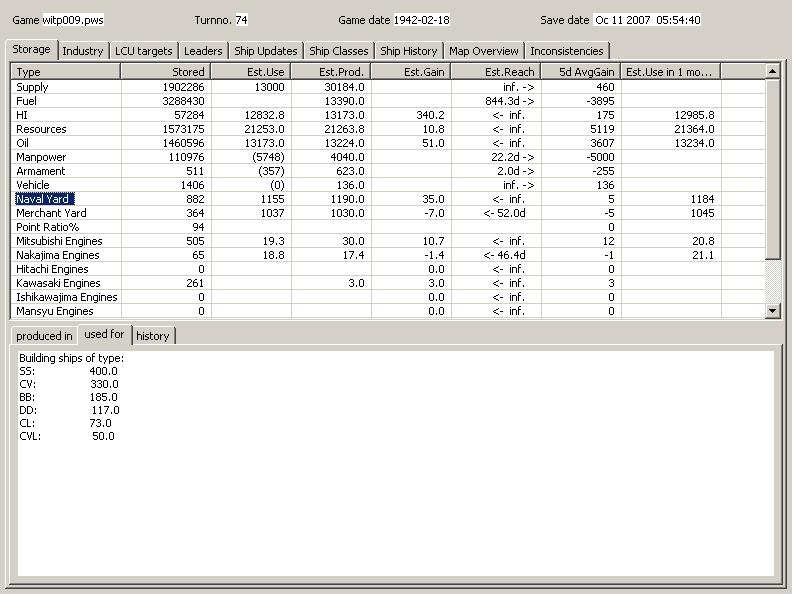Select the Point Ratio% row

pos(388,227)
